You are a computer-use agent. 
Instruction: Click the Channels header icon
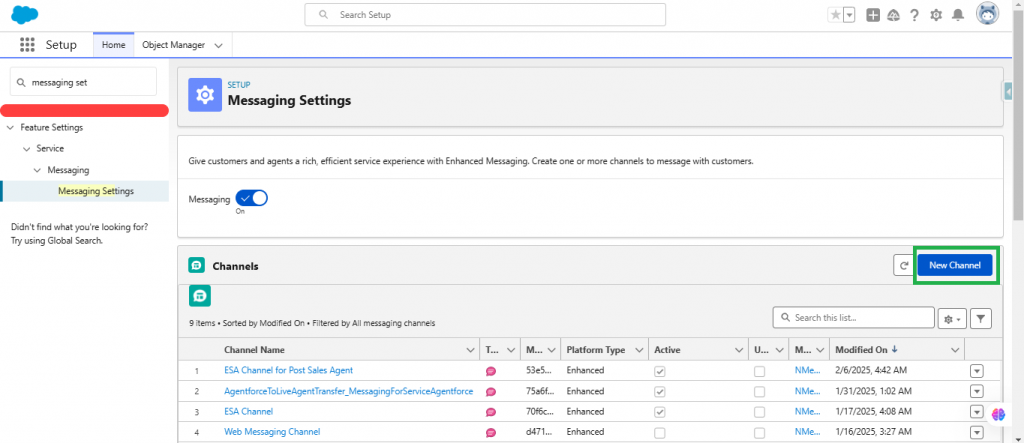click(196, 266)
